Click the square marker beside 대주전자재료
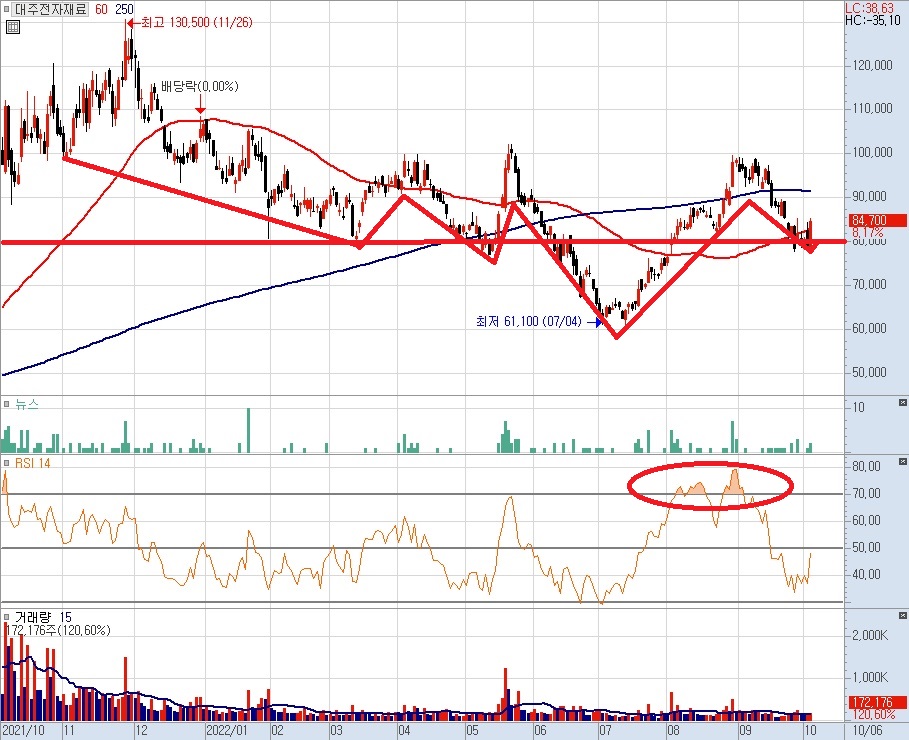 pos(6,9)
